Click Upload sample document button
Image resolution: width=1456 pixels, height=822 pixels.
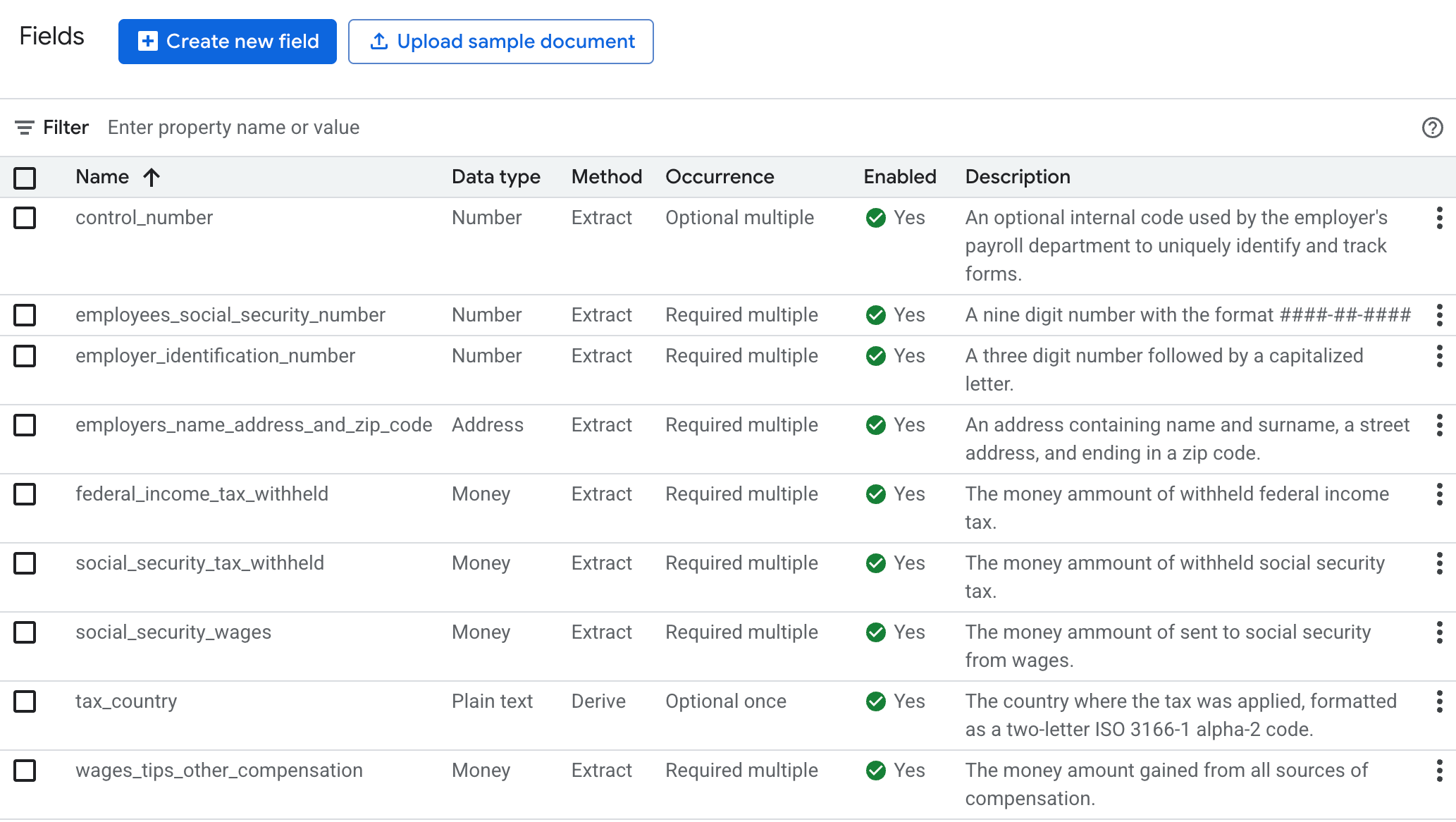pos(500,42)
